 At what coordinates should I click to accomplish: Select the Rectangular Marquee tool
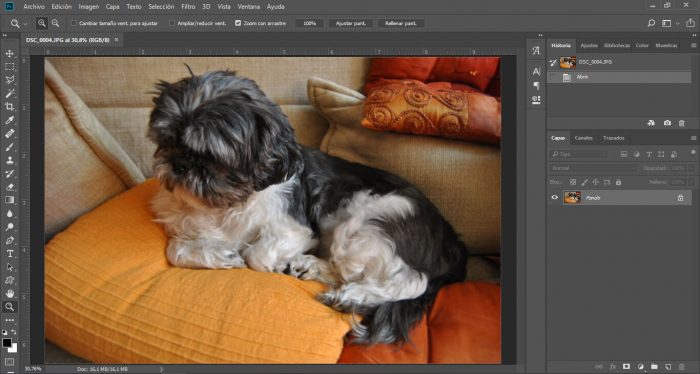9,67
